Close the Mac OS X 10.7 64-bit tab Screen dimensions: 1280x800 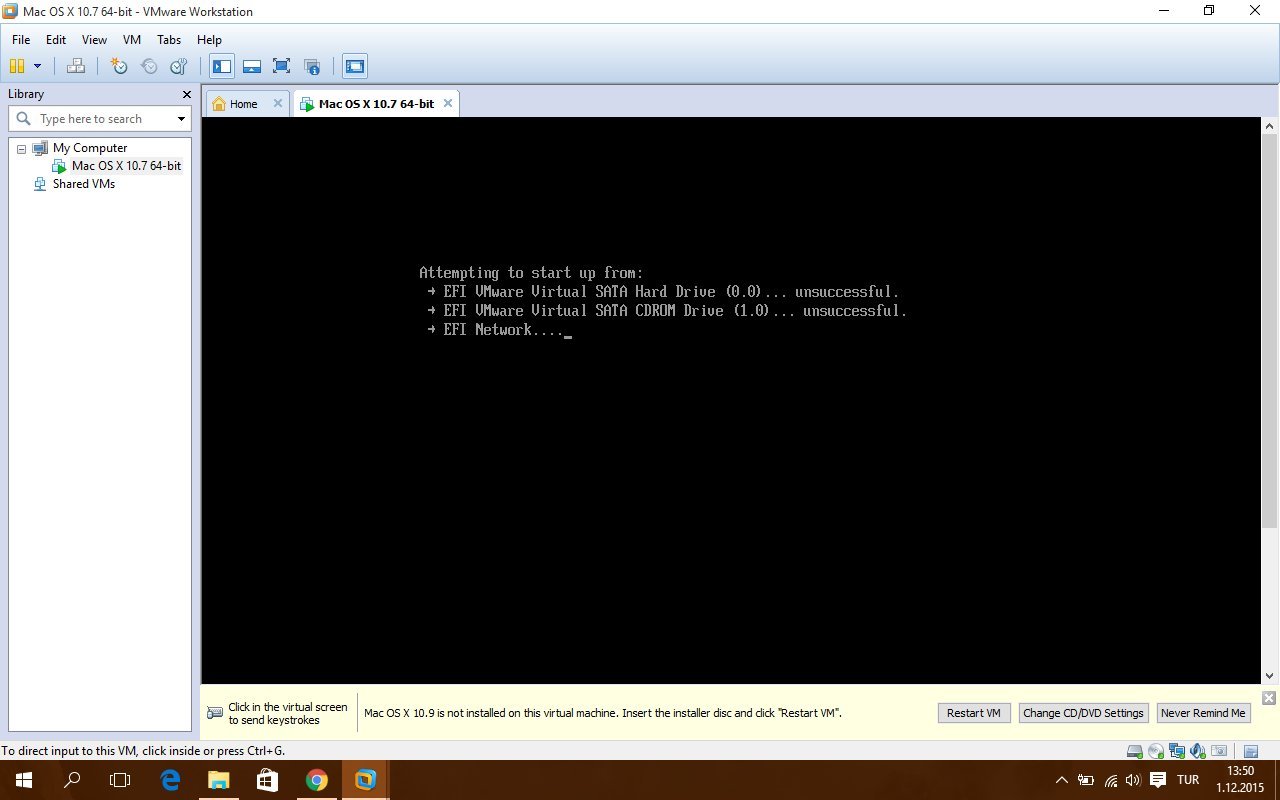point(448,103)
